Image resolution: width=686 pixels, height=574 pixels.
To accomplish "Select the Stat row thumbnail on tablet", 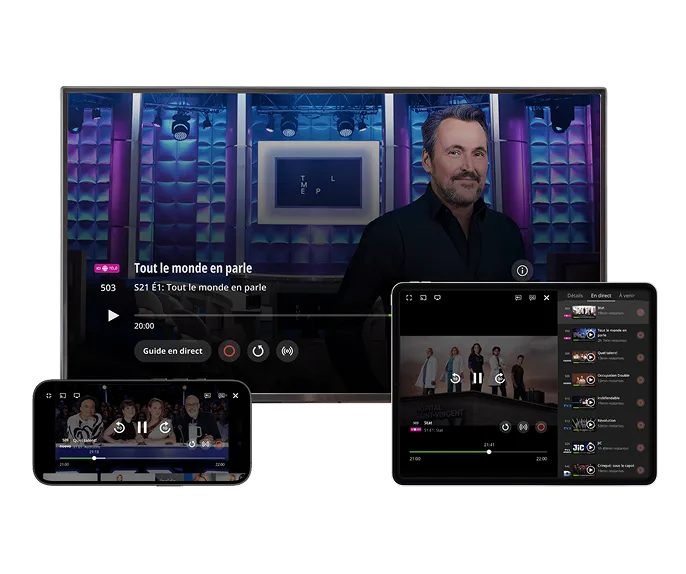I will (584, 312).
